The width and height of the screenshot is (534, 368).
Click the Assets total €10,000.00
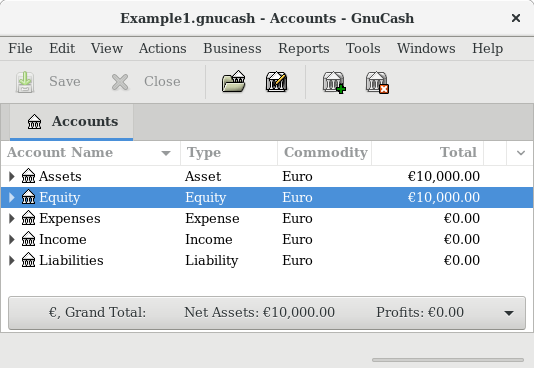[x=444, y=176]
